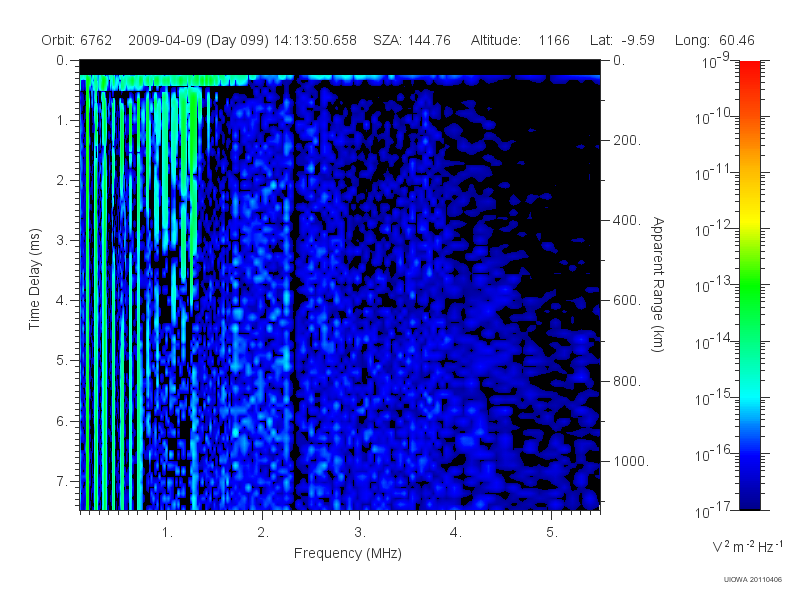Click the Frequency (MHz) axis title
This screenshot has width=800, height=600.
tap(347, 553)
